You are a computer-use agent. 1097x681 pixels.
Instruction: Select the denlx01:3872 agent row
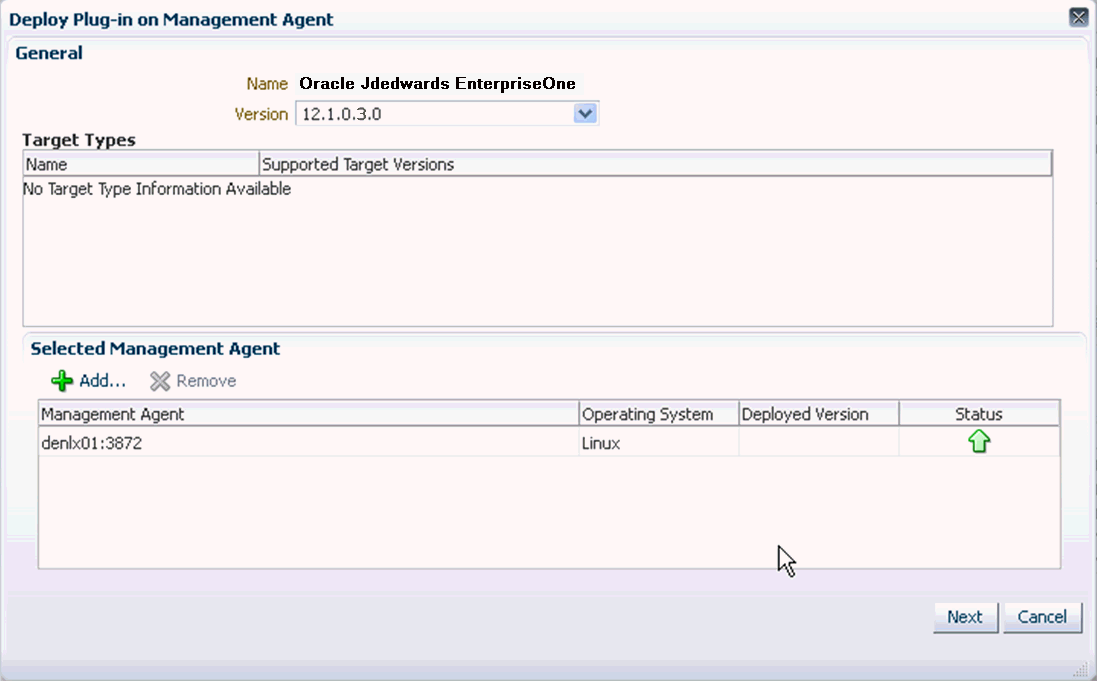(x=549, y=443)
